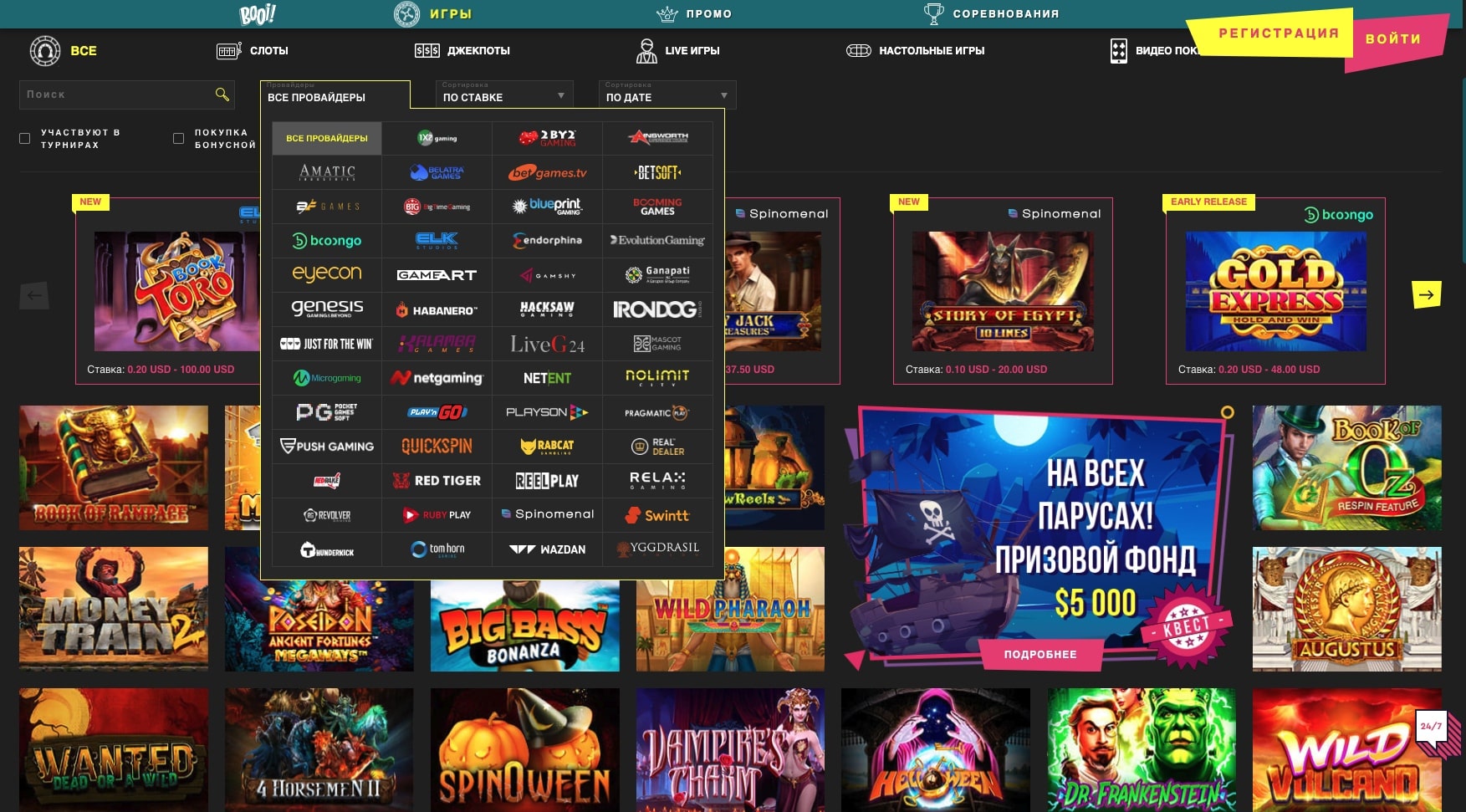The image size is (1466, 812).
Task: Click the search magnifier icon
Action: (221, 94)
